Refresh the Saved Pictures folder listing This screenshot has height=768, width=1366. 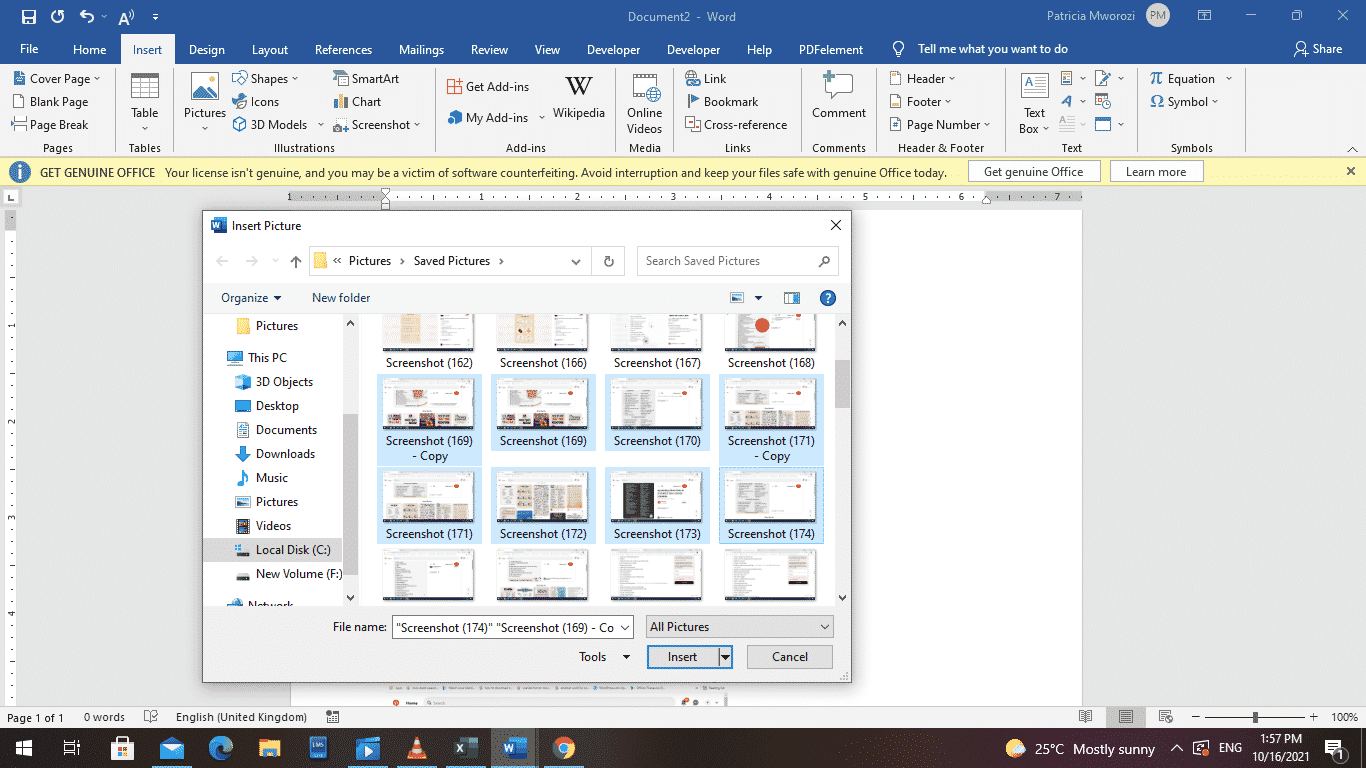tap(608, 261)
